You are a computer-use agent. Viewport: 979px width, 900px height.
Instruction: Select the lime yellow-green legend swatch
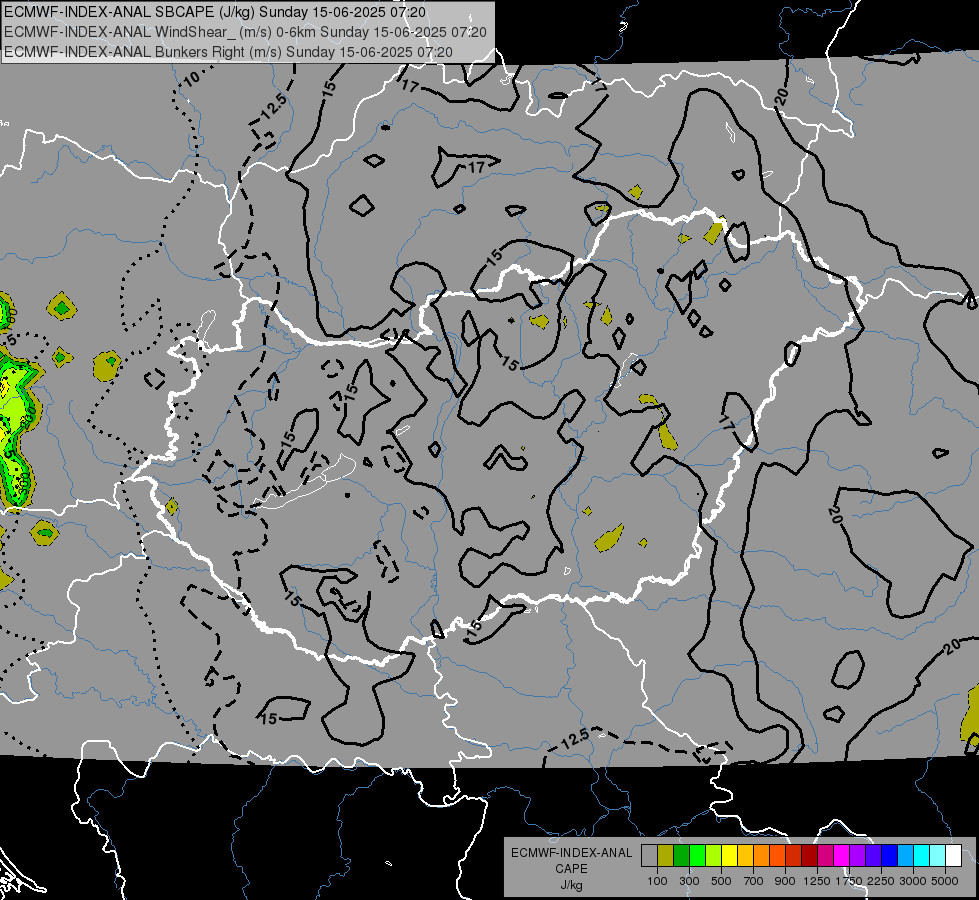(x=713, y=855)
